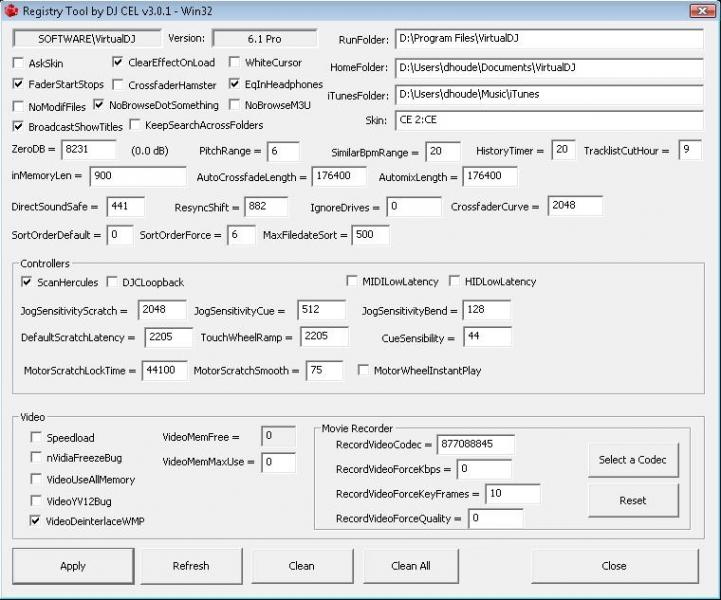The image size is (721, 600).
Task: Select CrossfaderCurve value box
Action: point(575,206)
